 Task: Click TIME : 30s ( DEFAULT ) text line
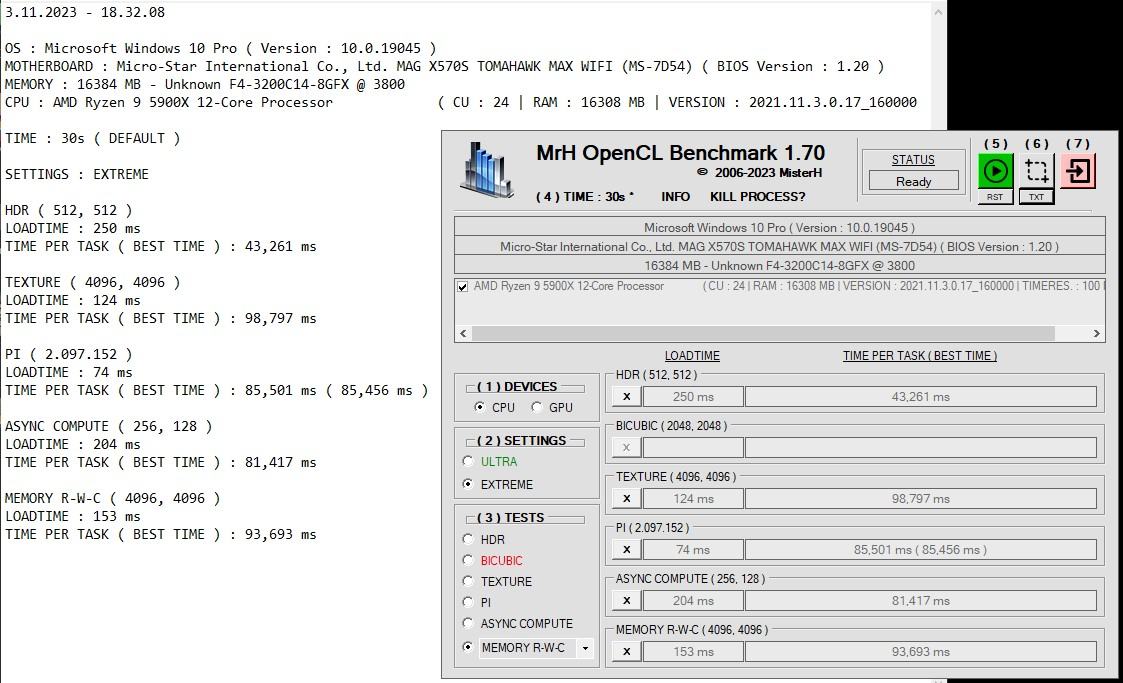(x=92, y=138)
